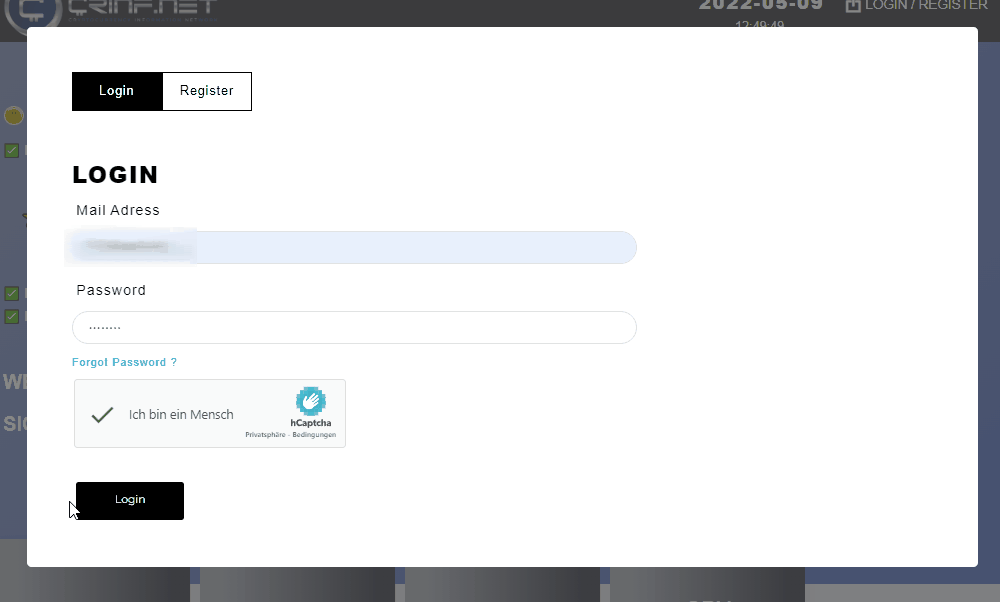Submit with the black Login button
Screen dimensions: 1000x602
tap(130, 501)
